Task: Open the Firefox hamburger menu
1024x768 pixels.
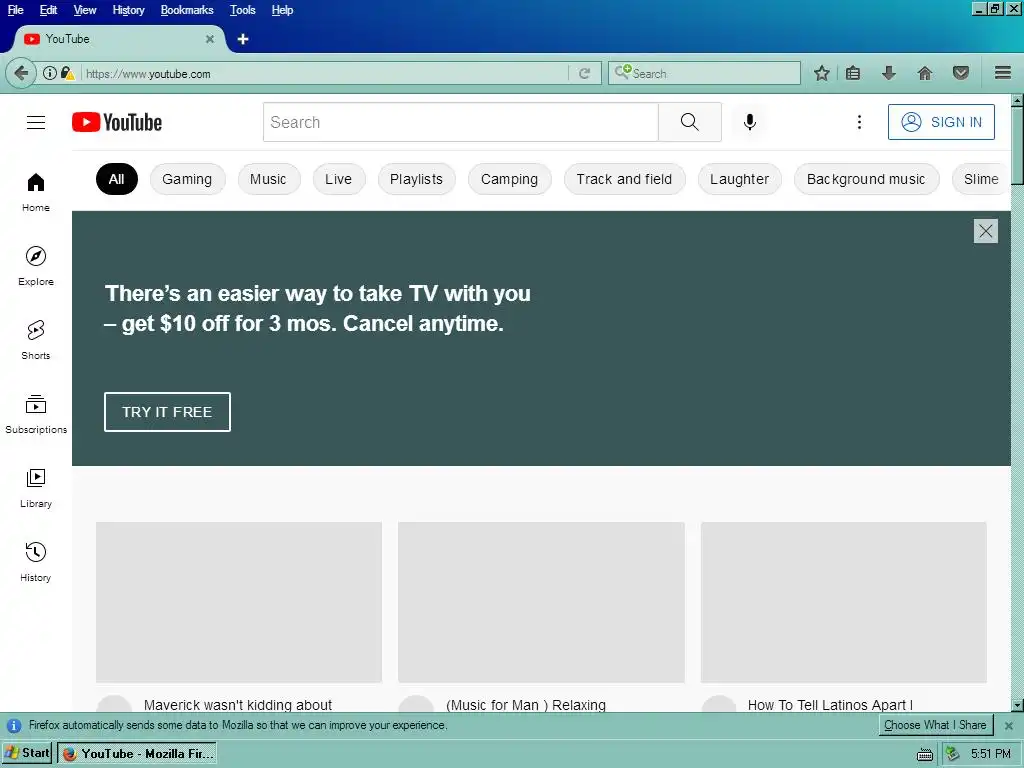Action: click(1003, 73)
